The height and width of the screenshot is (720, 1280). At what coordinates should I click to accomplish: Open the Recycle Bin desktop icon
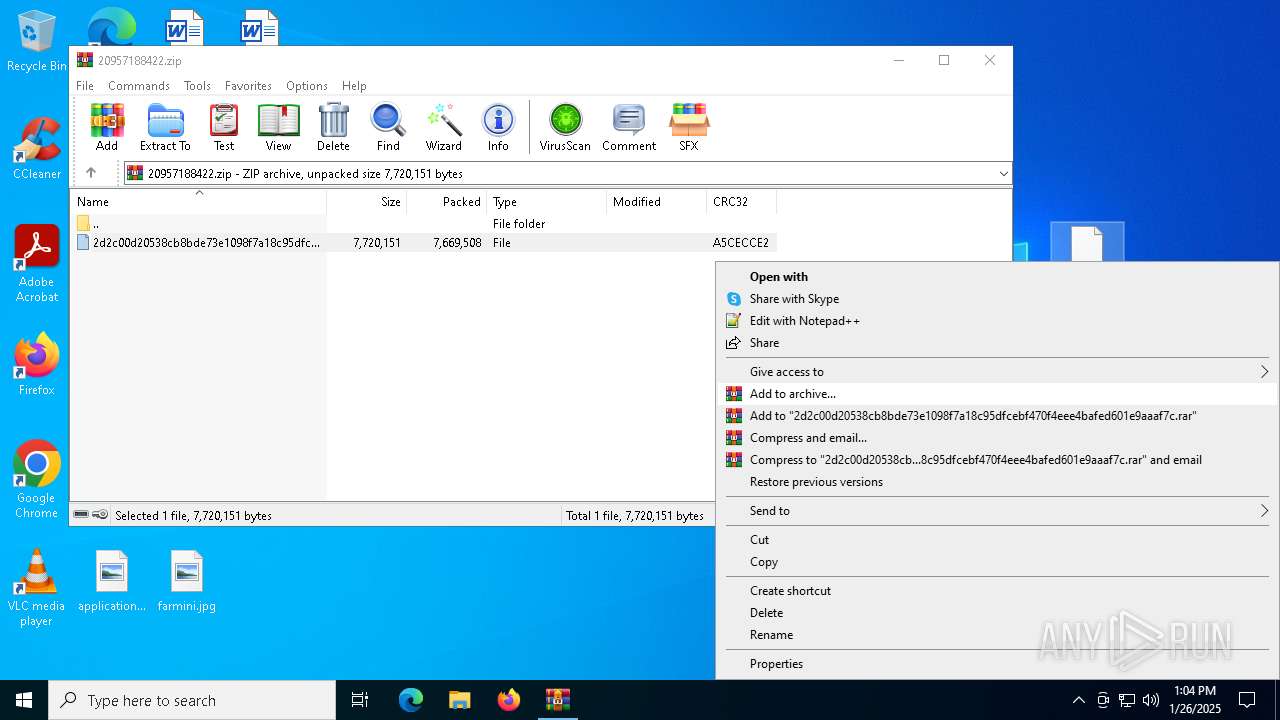(36, 41)
